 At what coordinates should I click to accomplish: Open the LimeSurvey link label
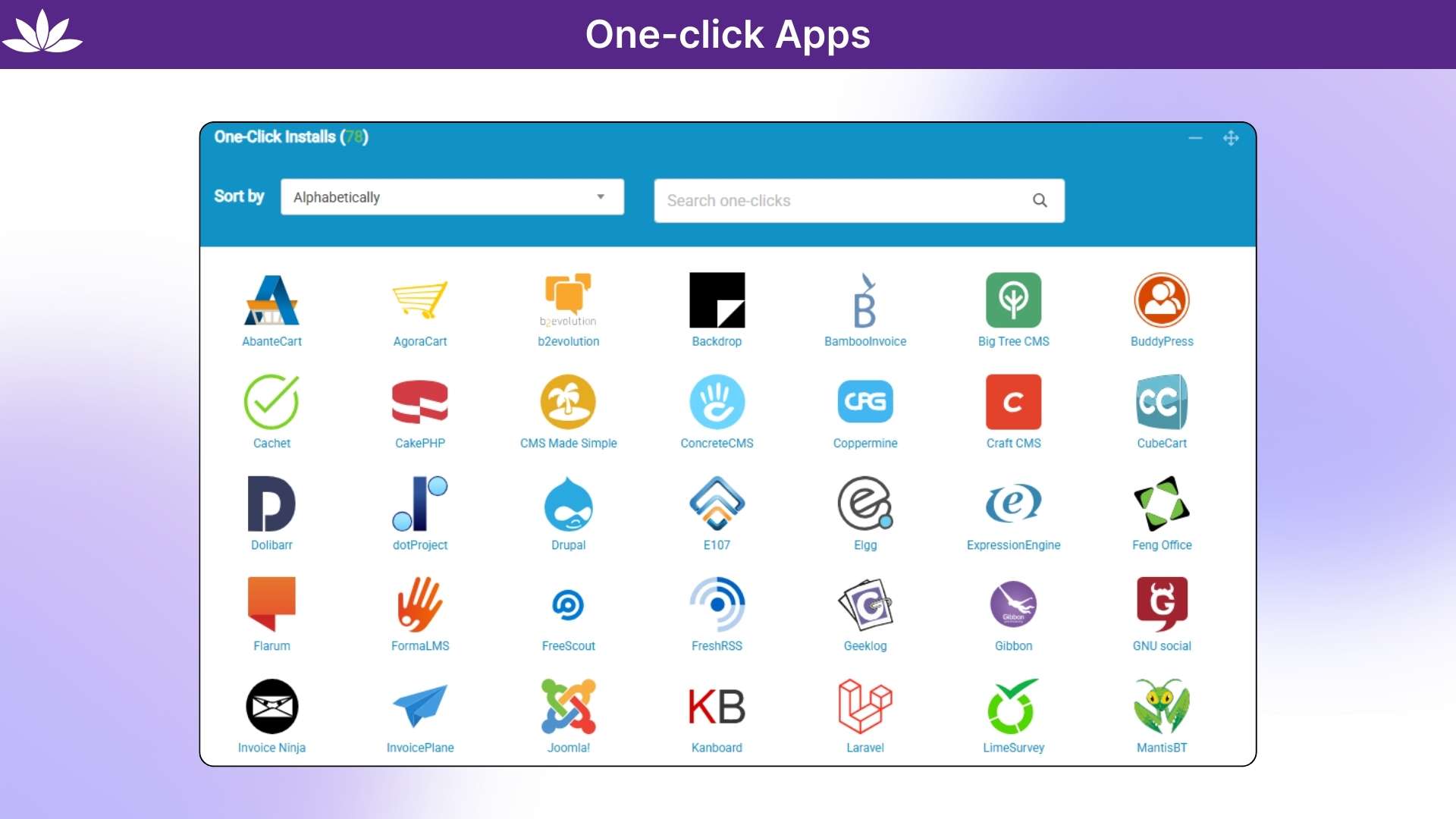[1013, 748]
